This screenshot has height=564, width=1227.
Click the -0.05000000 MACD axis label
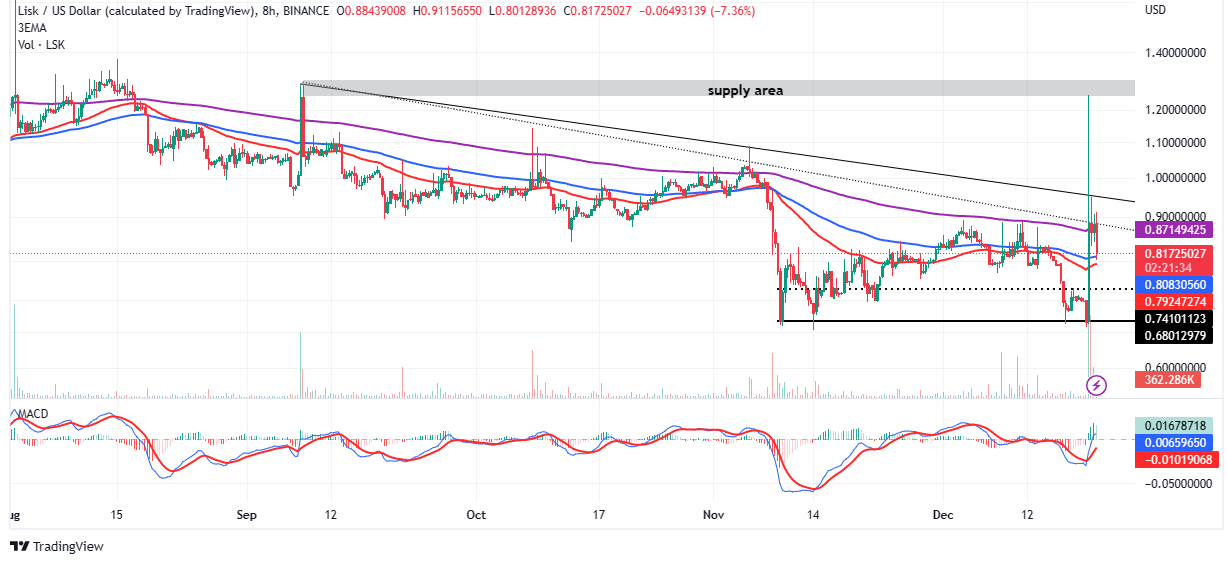pos(1176,483)
